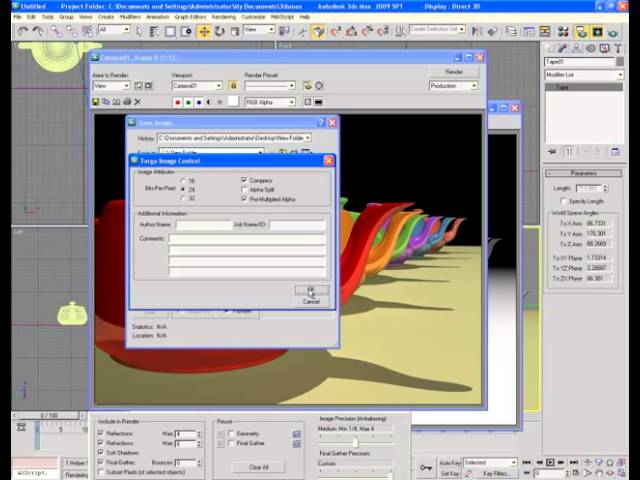Cancel the Targa Image Control dialog
640x480 pixels.
pos(311,302)
